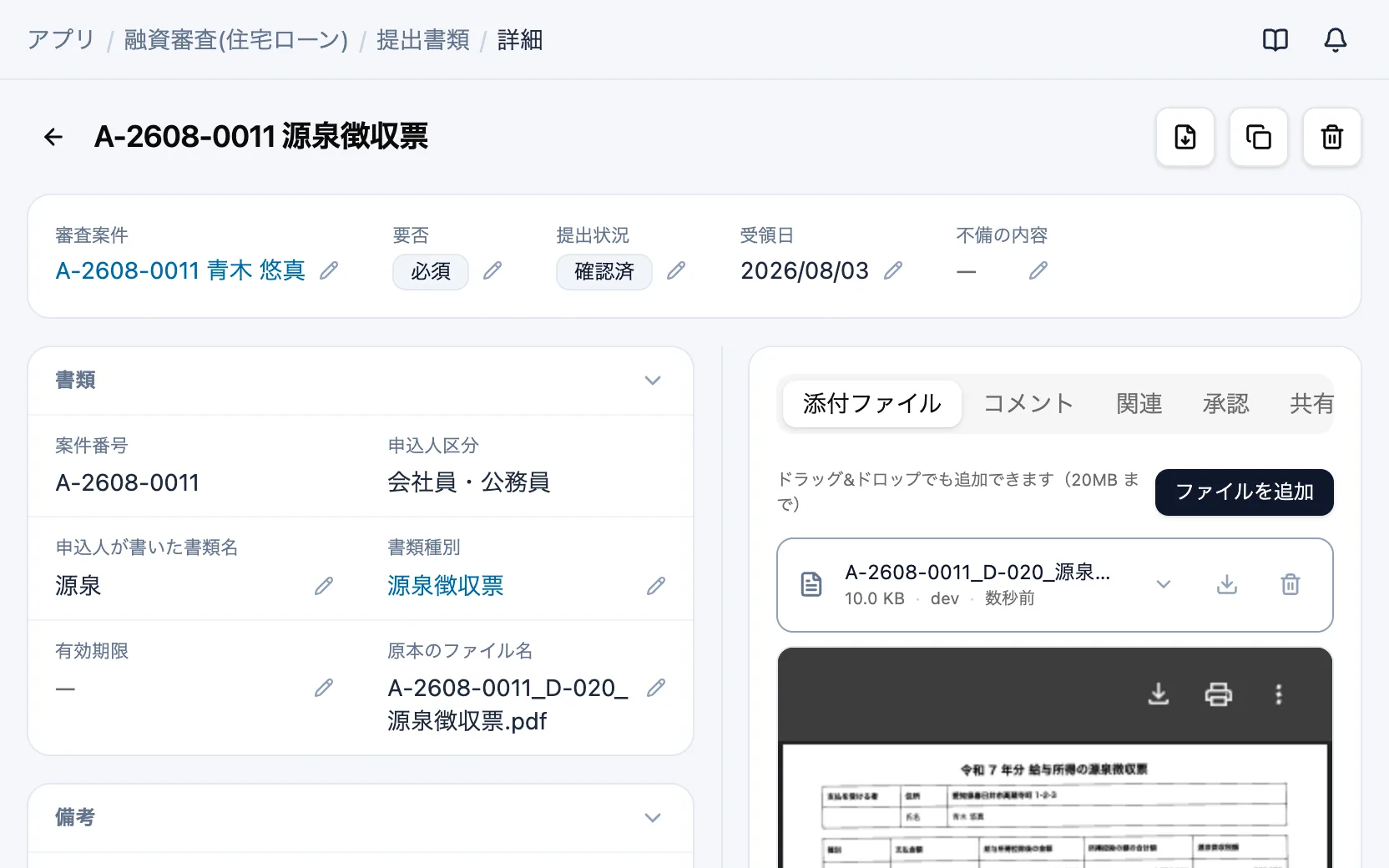Delete the record using the header trash icon
Viewport: 1389px width, 868px height.
tap(1332, 137)
